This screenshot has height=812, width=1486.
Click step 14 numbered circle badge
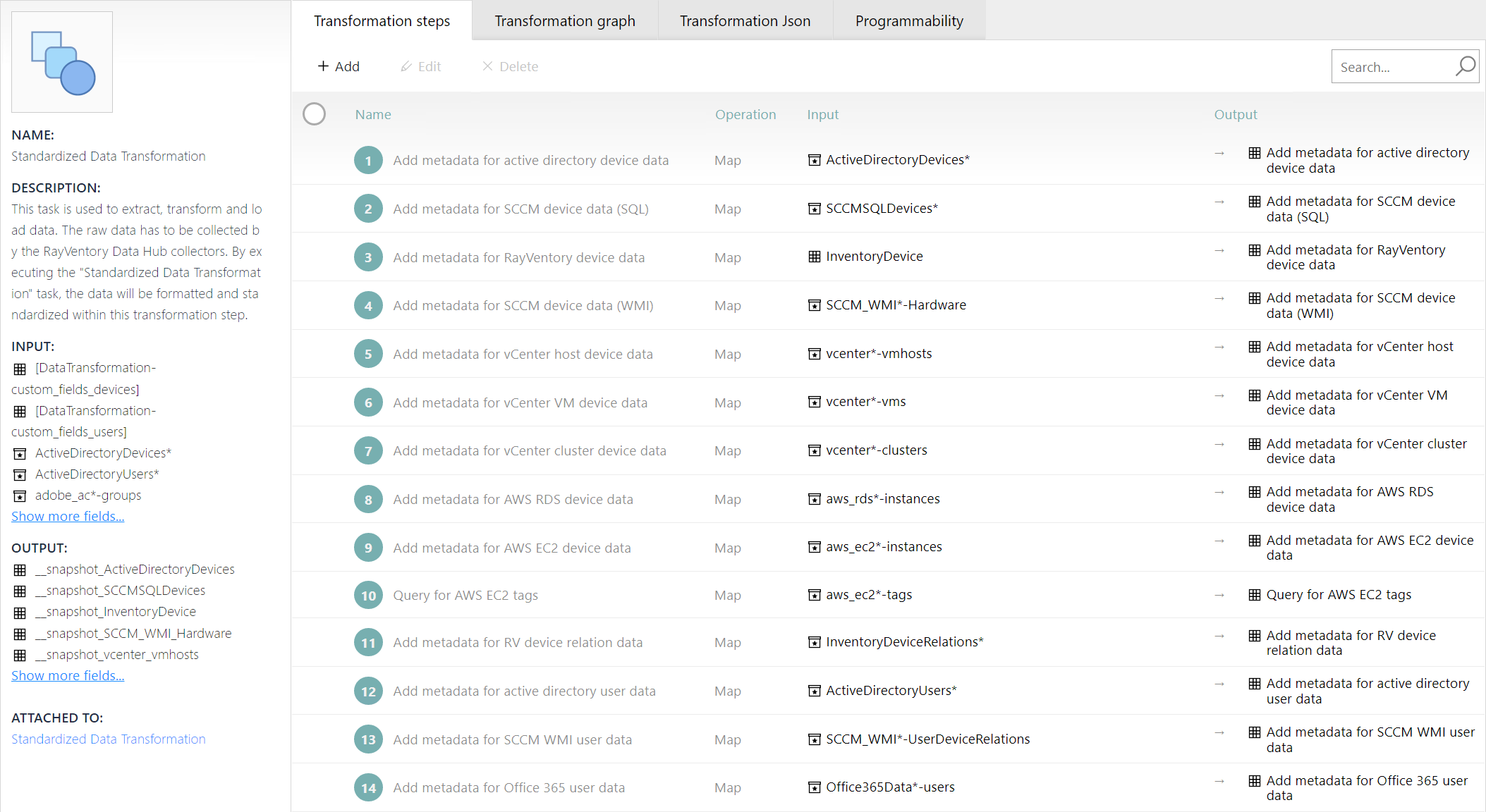(x=368, y=788)
